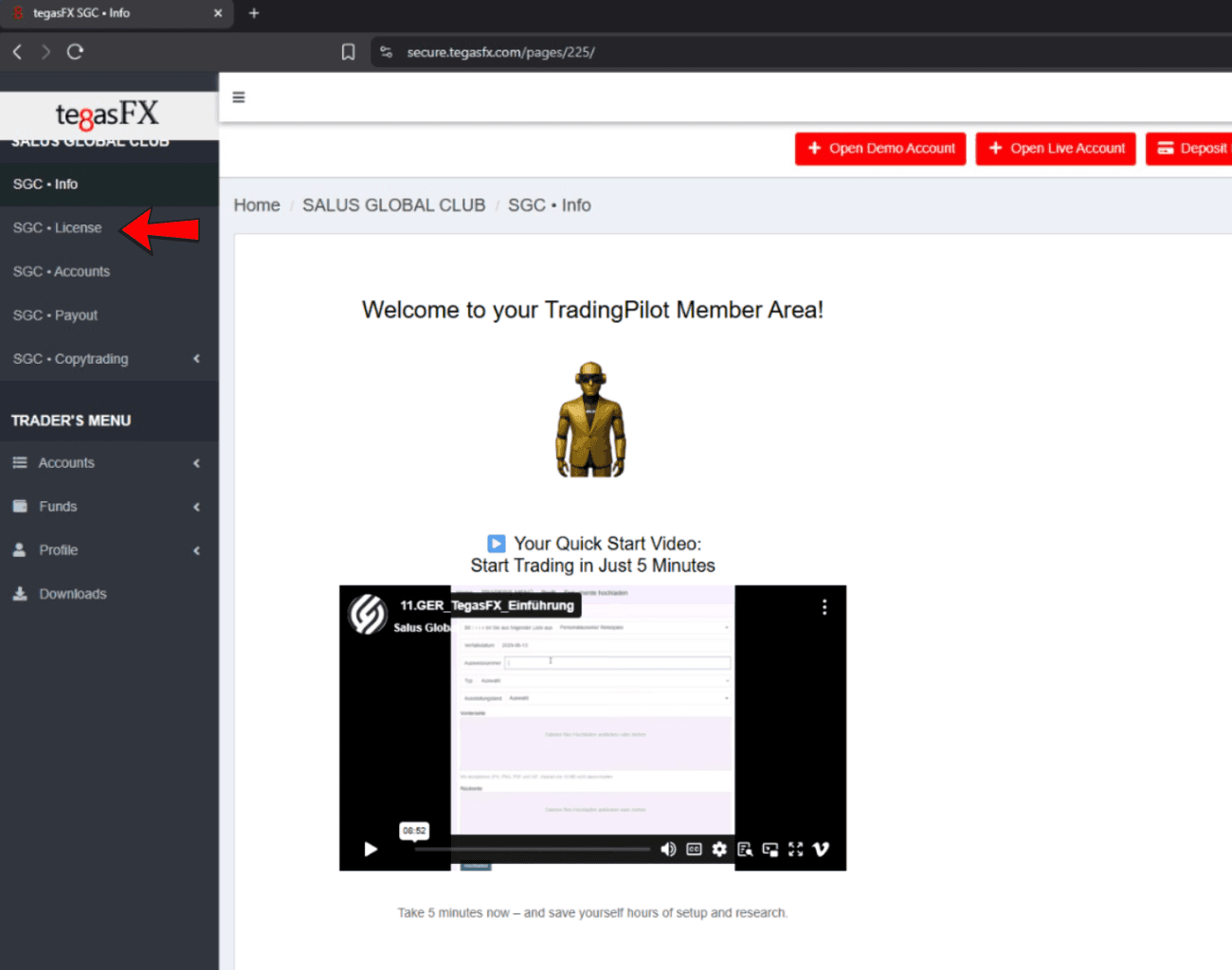Click Open Live Account button

[x=1056, y=149]
